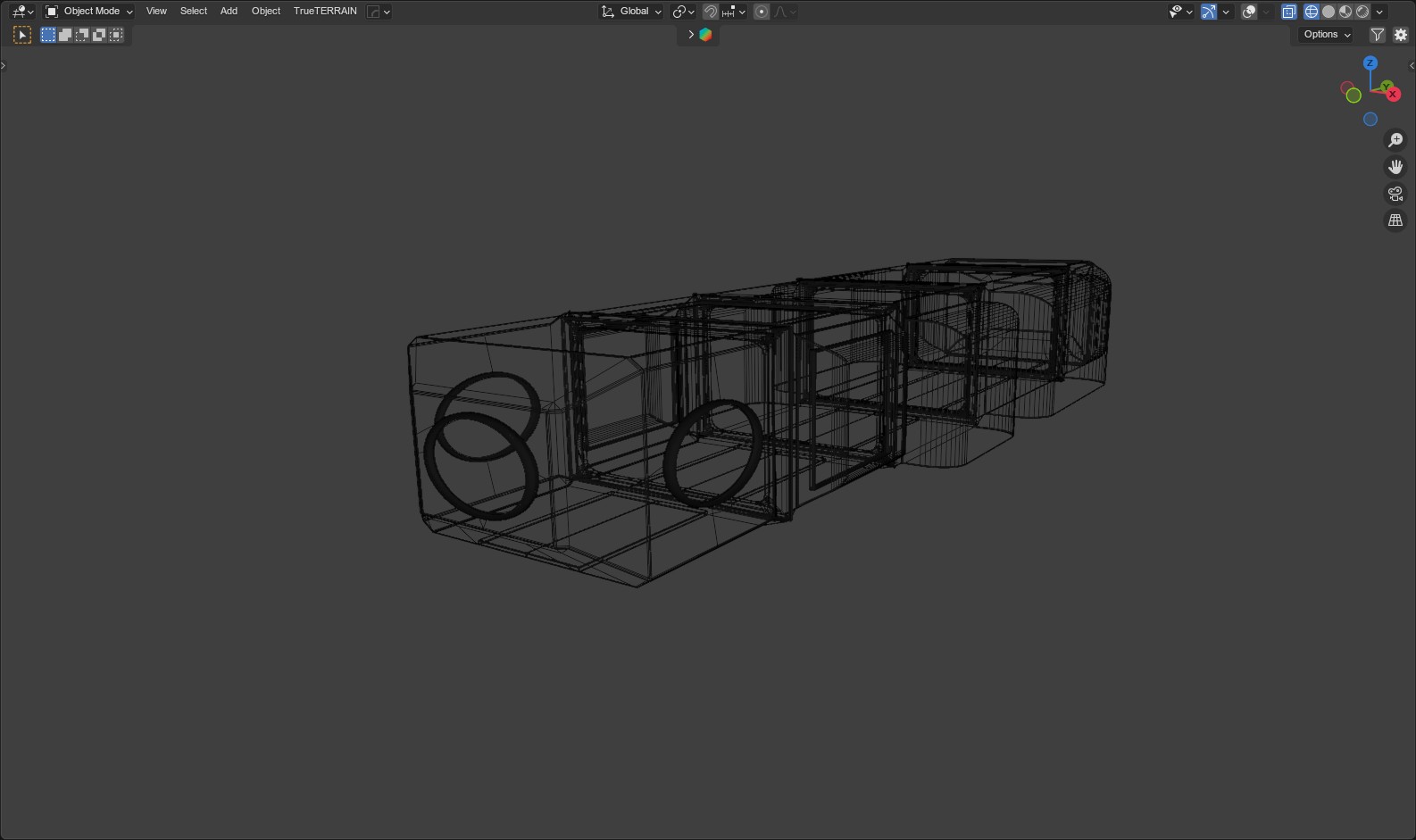The width and height of the screenshot is (1416, 840).
Task: Open the Select menu
Action: coord(194,12)
